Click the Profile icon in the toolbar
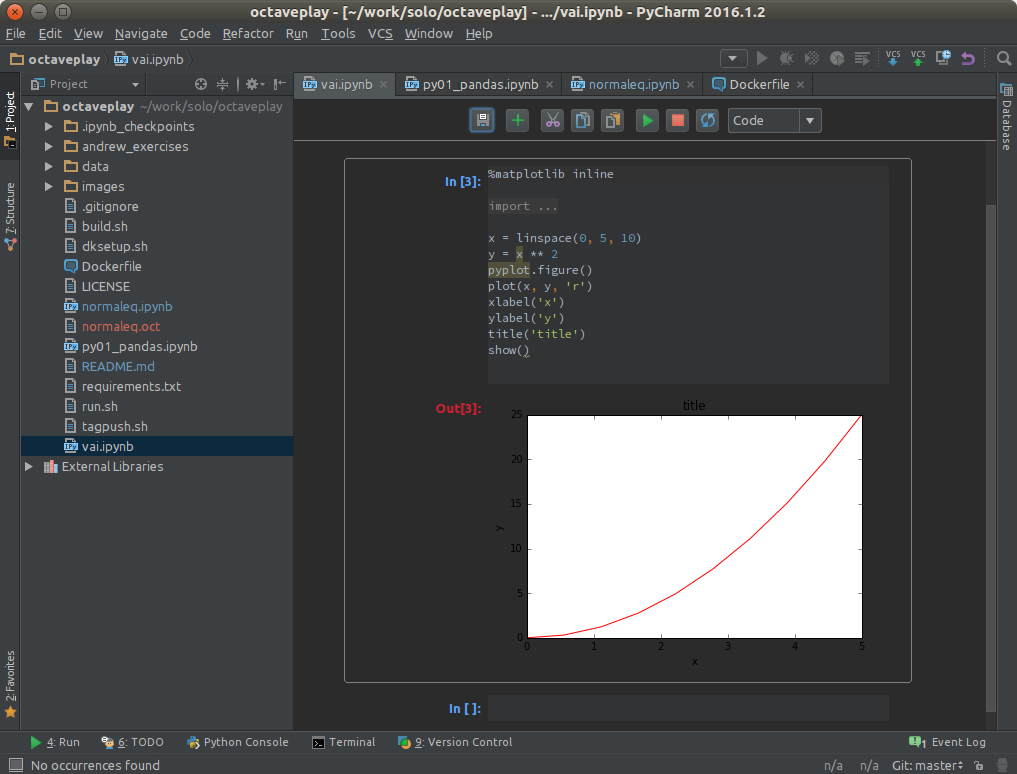The height and width of the screenshot is (774, 1017). (837, 58)
